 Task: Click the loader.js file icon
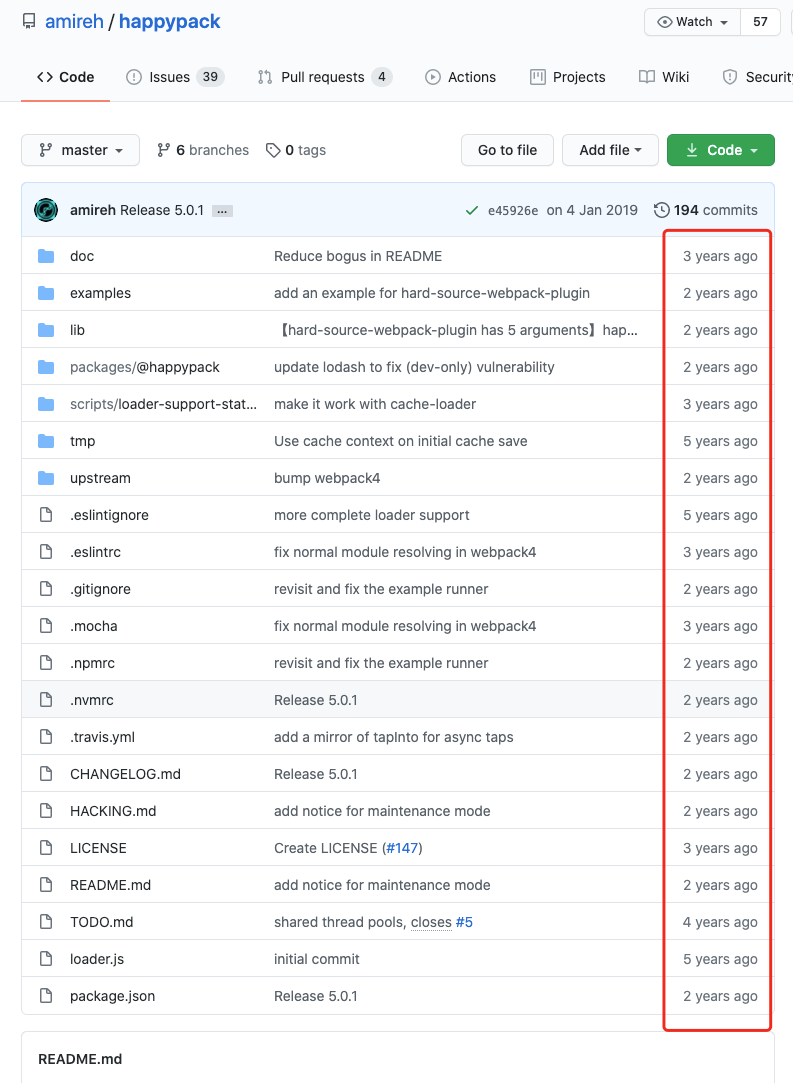tap(46, 959)
